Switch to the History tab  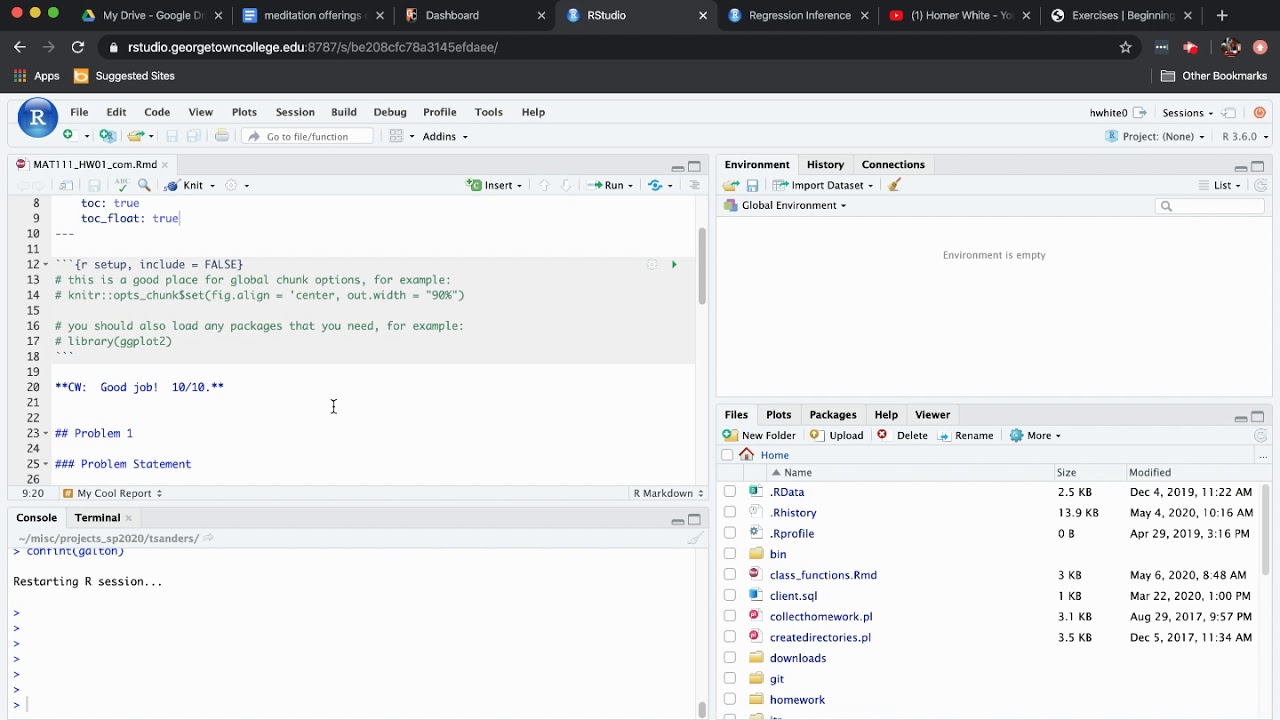[x=825, y=164]
